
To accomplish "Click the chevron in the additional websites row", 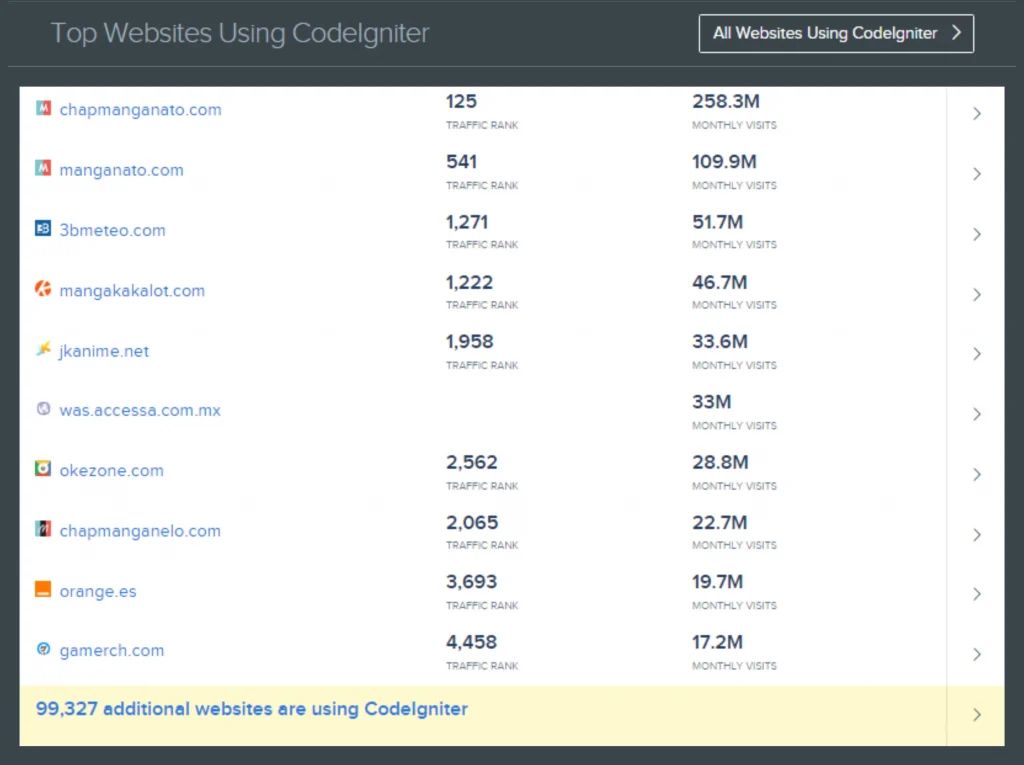I will pos(976,714).
